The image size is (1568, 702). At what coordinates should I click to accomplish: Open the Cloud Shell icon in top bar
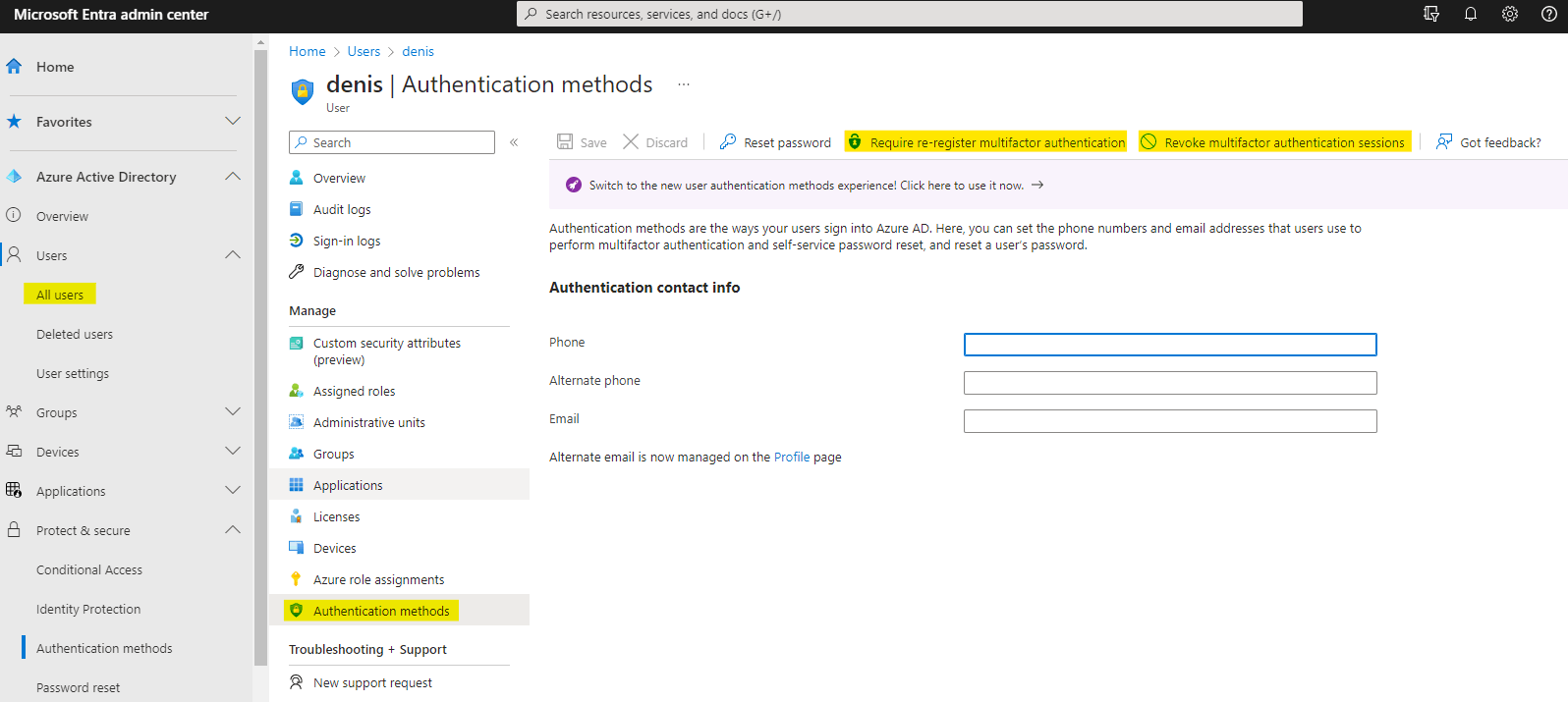[x=1431, y=14]
